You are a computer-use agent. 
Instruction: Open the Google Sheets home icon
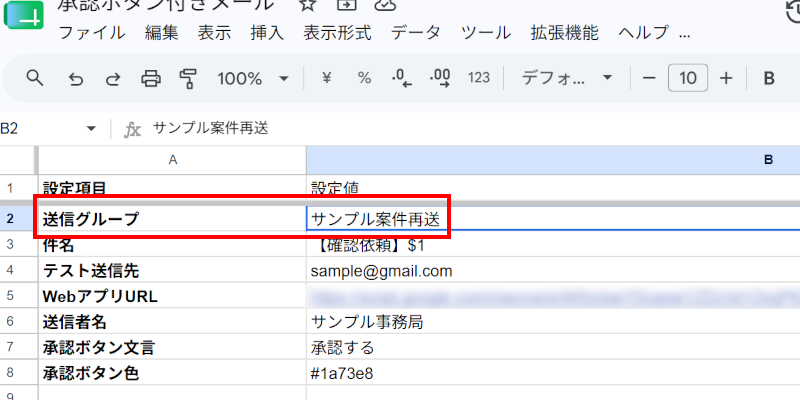[x=23, y=15]
